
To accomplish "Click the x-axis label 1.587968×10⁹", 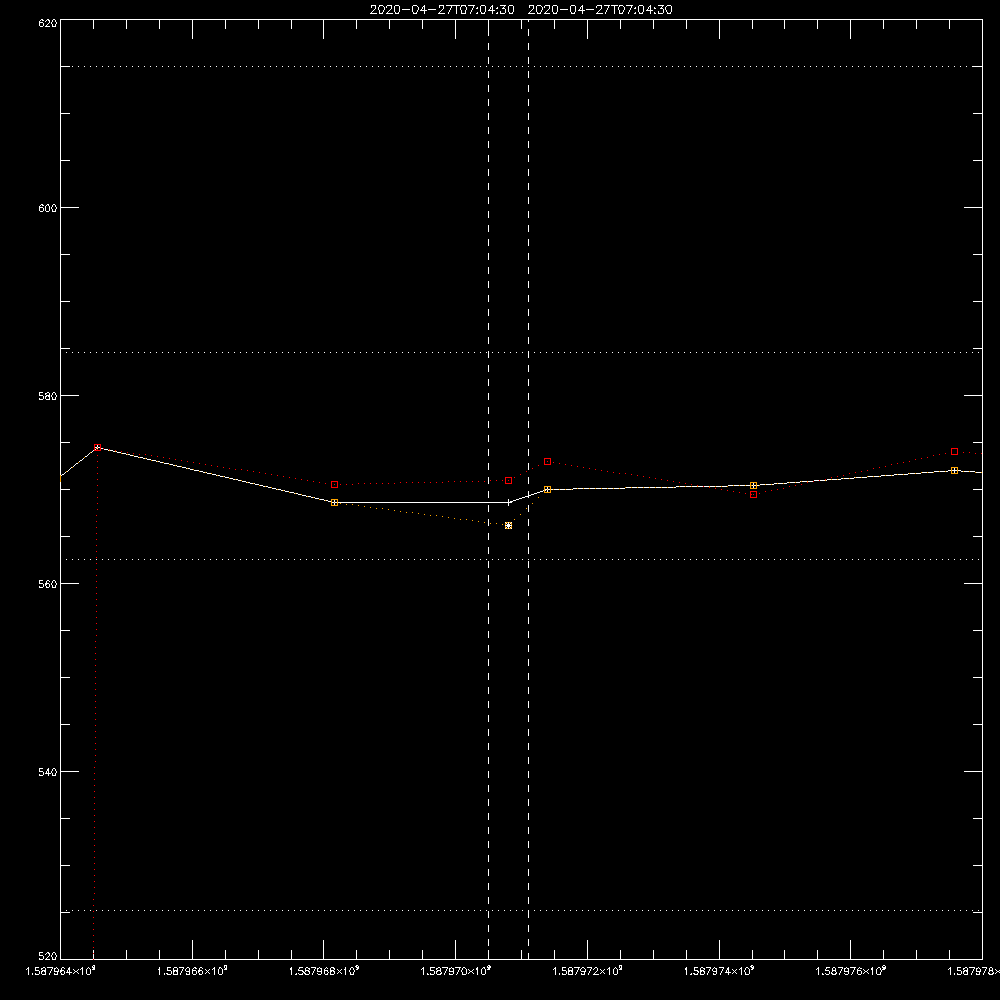I will [324, 971].
